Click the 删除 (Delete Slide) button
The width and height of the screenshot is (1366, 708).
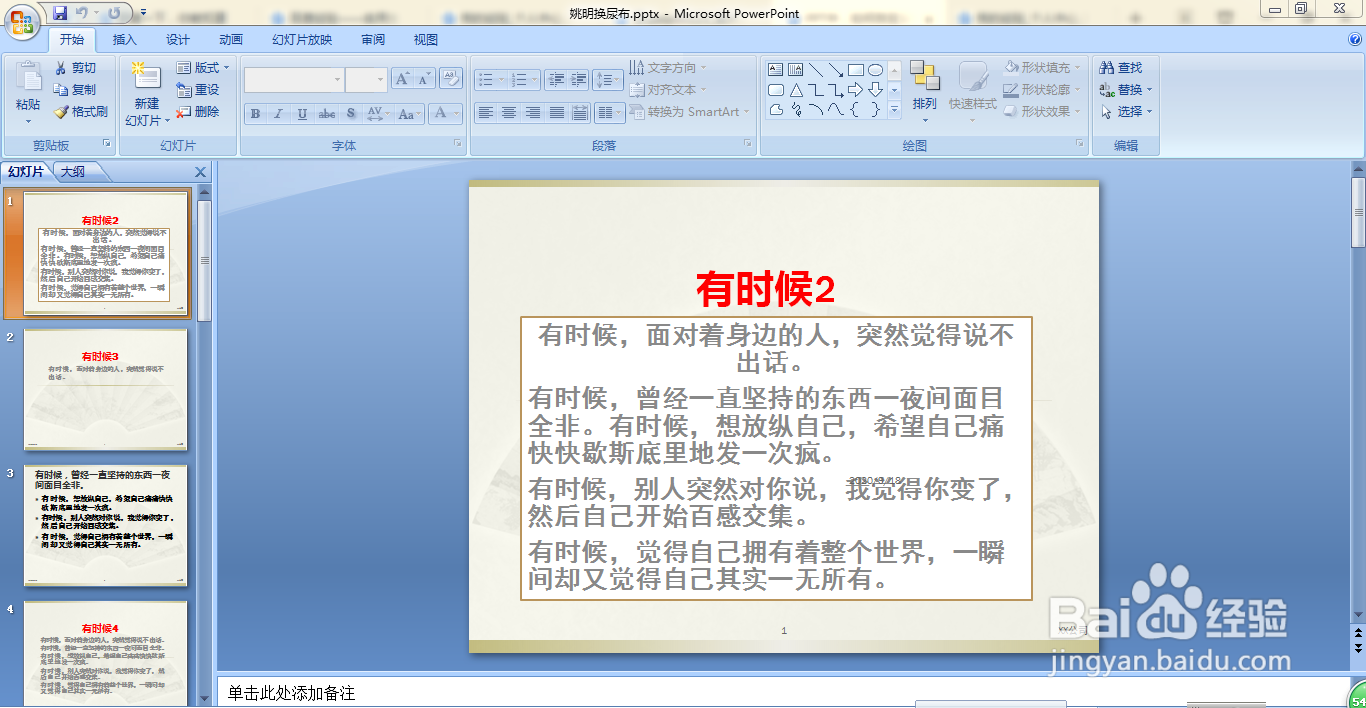pyautogui.click(x=200, y=111)
